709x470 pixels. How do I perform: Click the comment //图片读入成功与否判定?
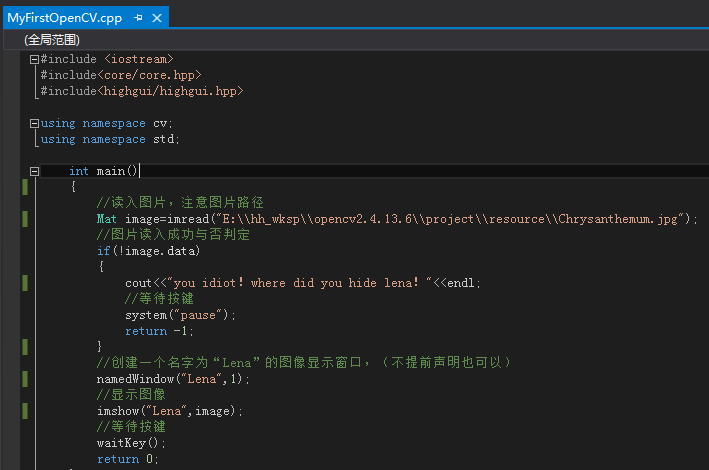tap(173, 234)
